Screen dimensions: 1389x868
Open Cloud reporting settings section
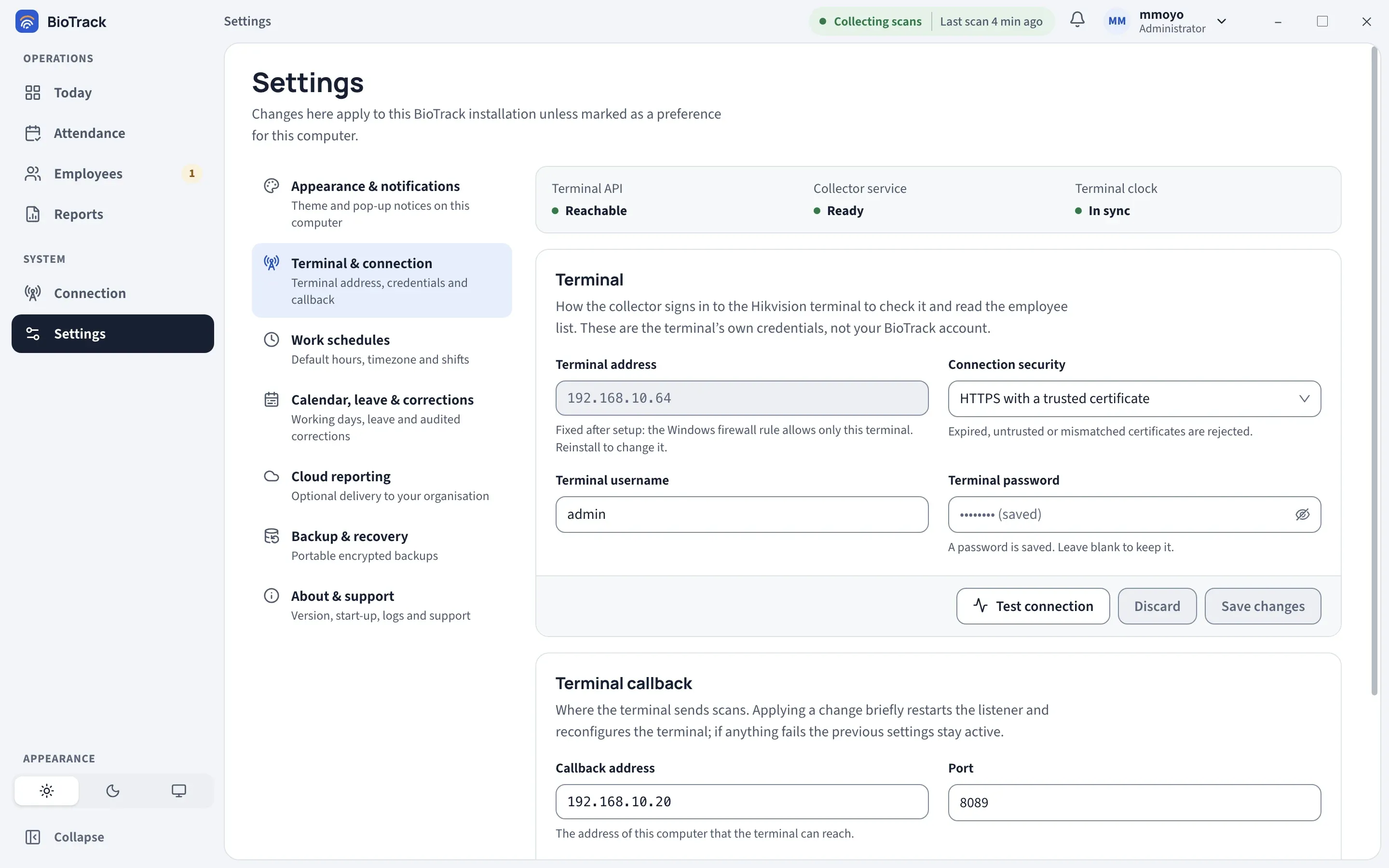381,486
